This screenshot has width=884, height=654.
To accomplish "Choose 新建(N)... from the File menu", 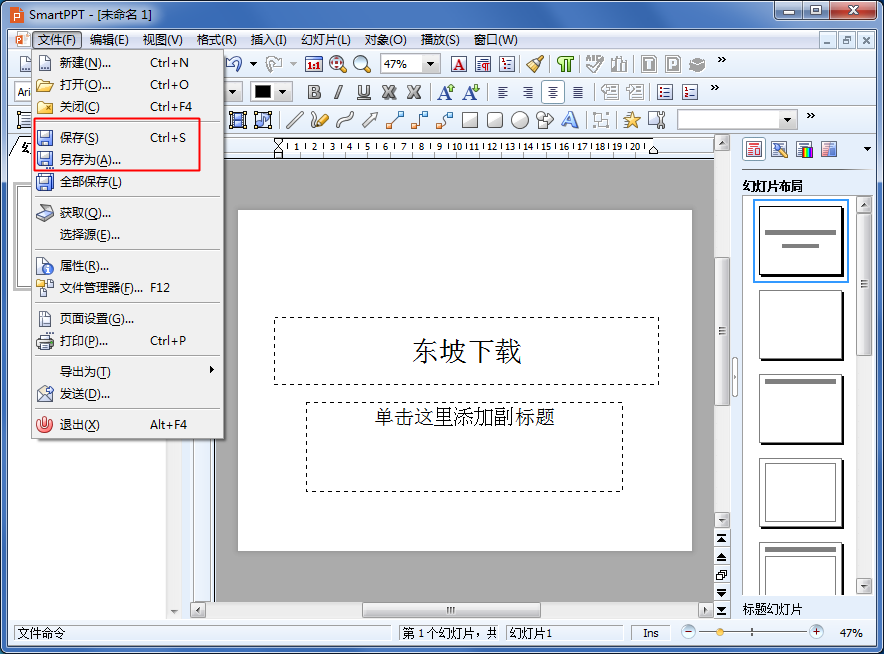I will 127,63.
